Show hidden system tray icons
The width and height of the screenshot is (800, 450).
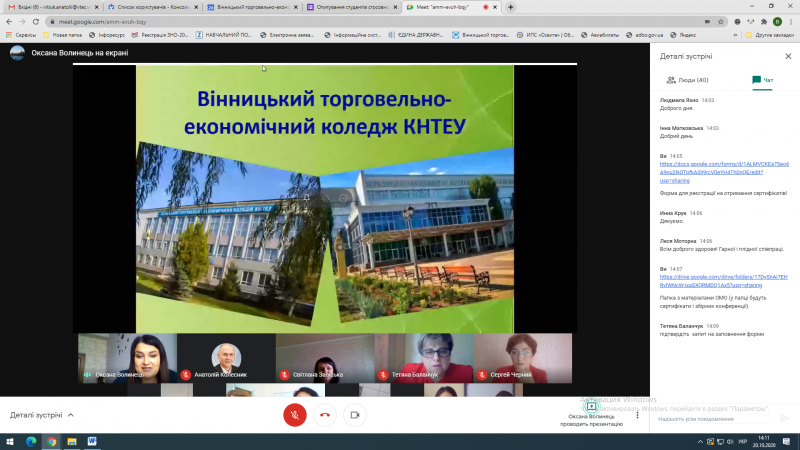pos(700,441)
